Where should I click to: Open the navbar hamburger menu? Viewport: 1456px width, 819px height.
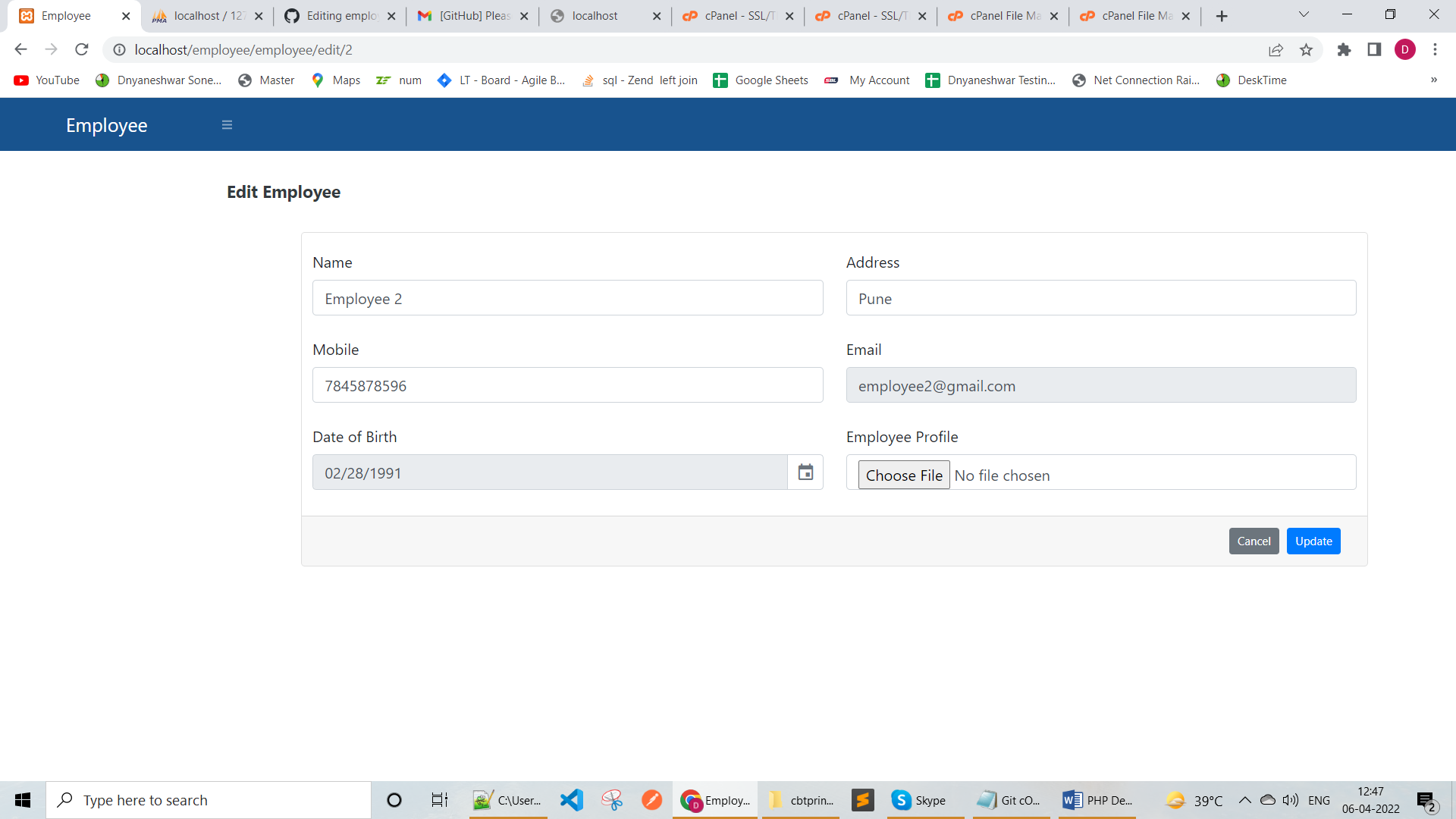click(227, 124)
